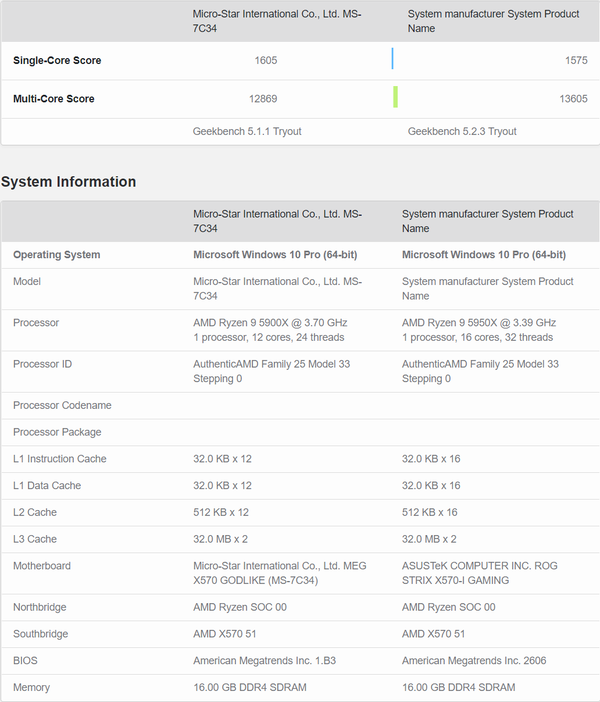Click the L3 Cache row label
Screen dimensions: 600x702
pos(35,539)
